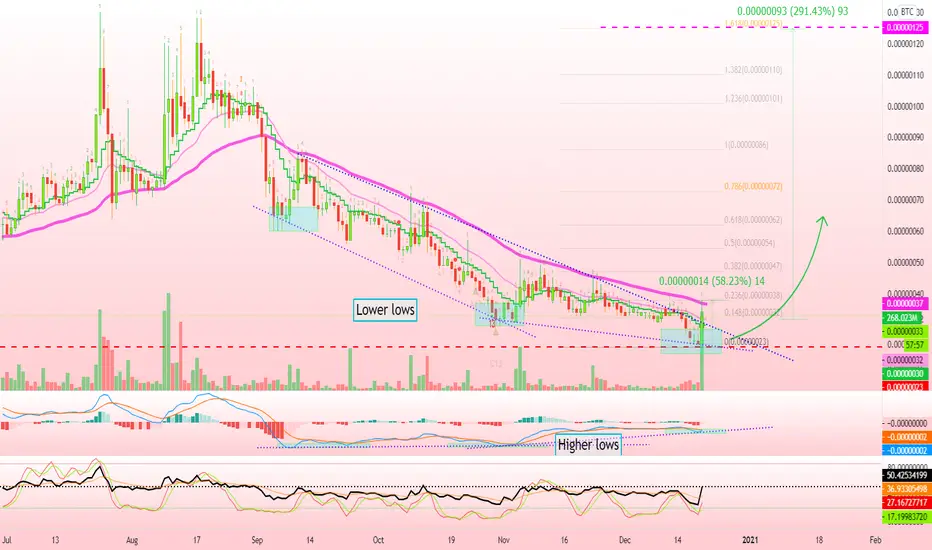Click the 1(0.00000086) Fibonacci level label

click(x=746, y=144)
